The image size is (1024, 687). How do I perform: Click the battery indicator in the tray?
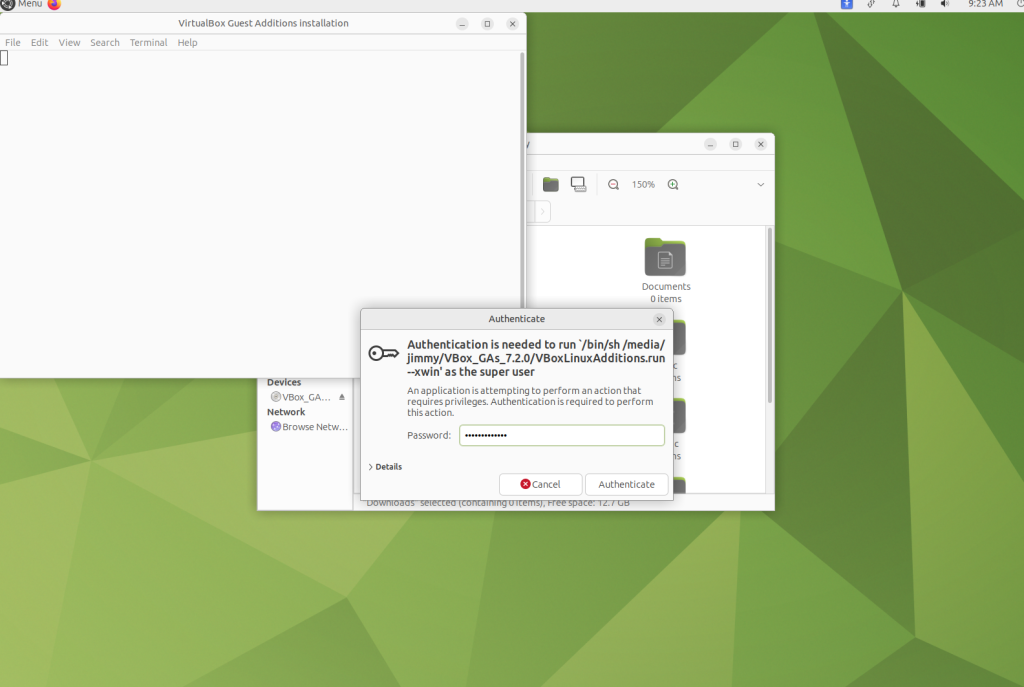pos(921,4)
